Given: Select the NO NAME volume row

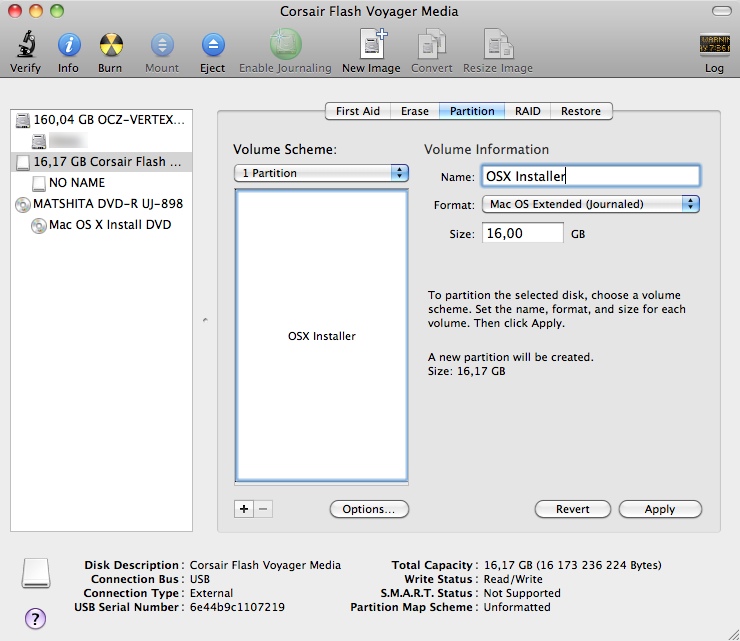Looking at the screenshot, I should click(x=101, y=183).
